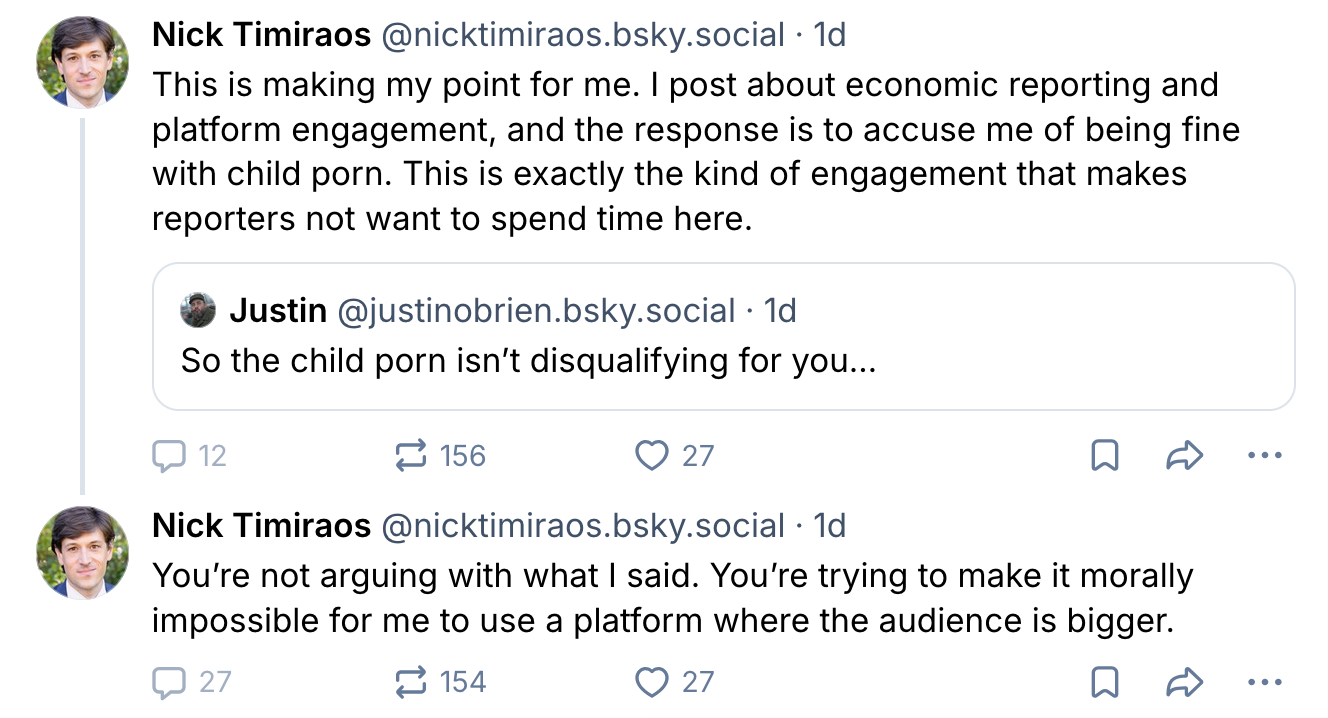Image resolution: width=1328 pixels, height=718 pixels.
Task: Share the second post via arrow icon
Action: (1184, 682)
